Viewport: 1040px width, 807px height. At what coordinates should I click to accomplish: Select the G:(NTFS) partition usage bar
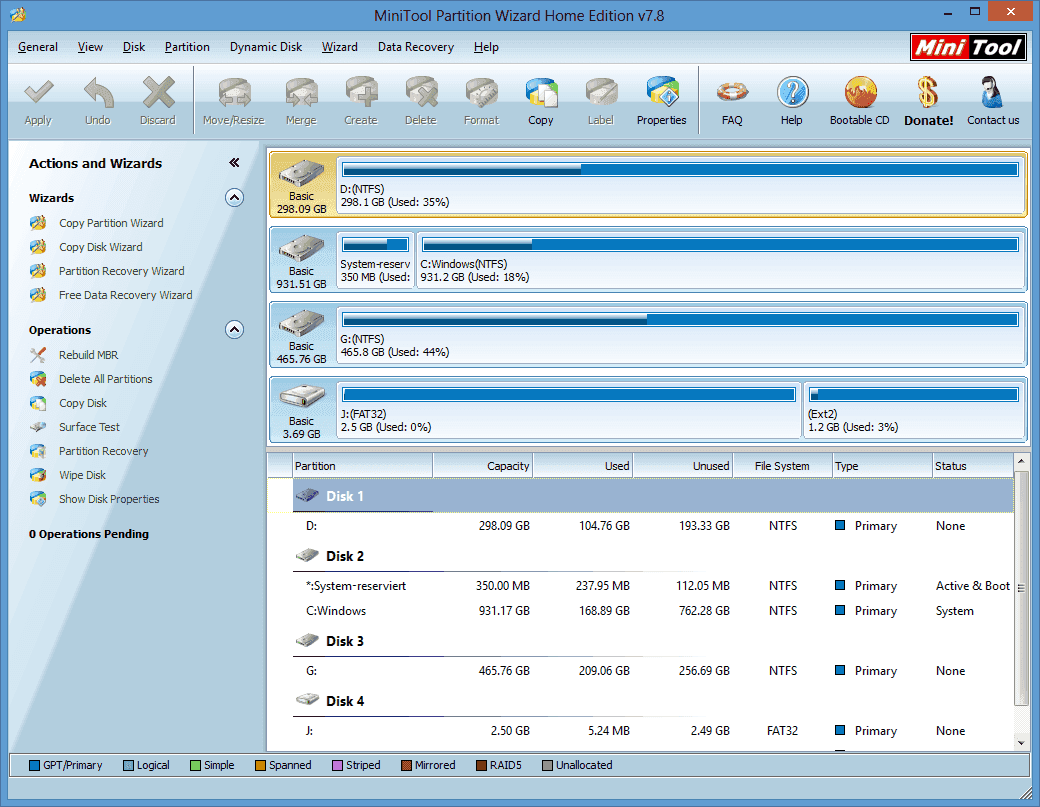tap(681, 320)
